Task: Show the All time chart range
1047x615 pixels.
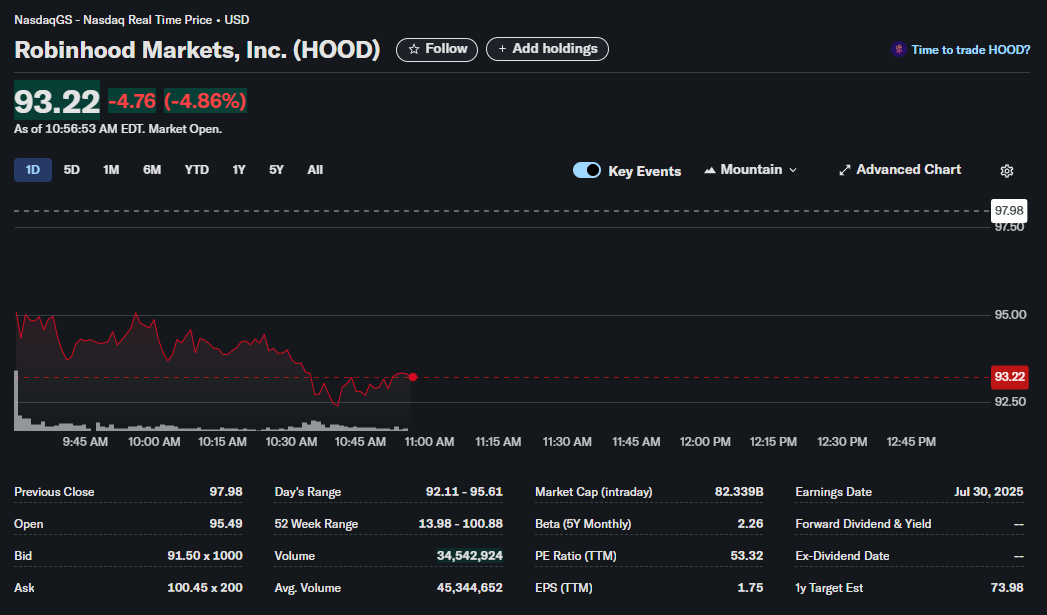Action: pyautogui.click(x=315, y=170)
